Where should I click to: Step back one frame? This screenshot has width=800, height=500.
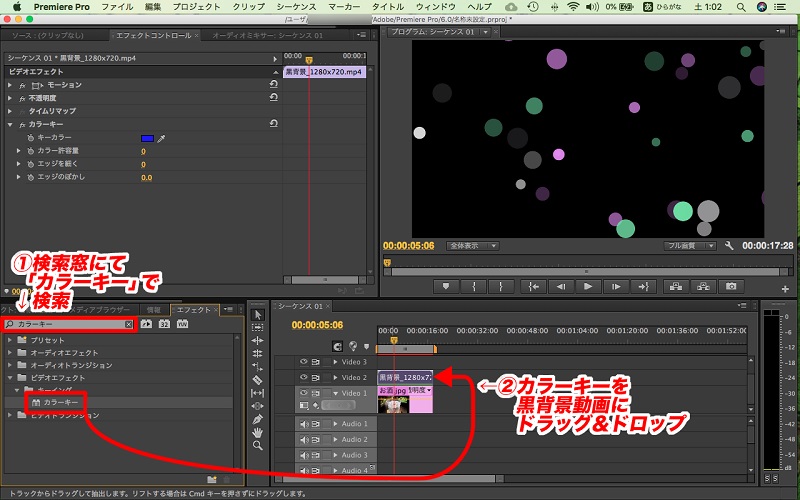point(561,287)
